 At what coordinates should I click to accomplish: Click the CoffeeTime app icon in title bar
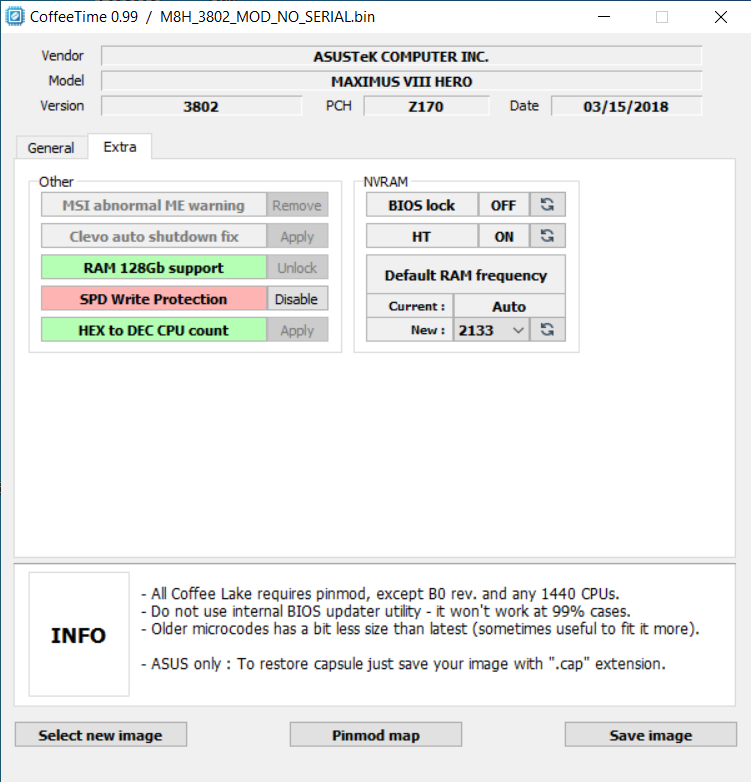(x=14, y=16)
